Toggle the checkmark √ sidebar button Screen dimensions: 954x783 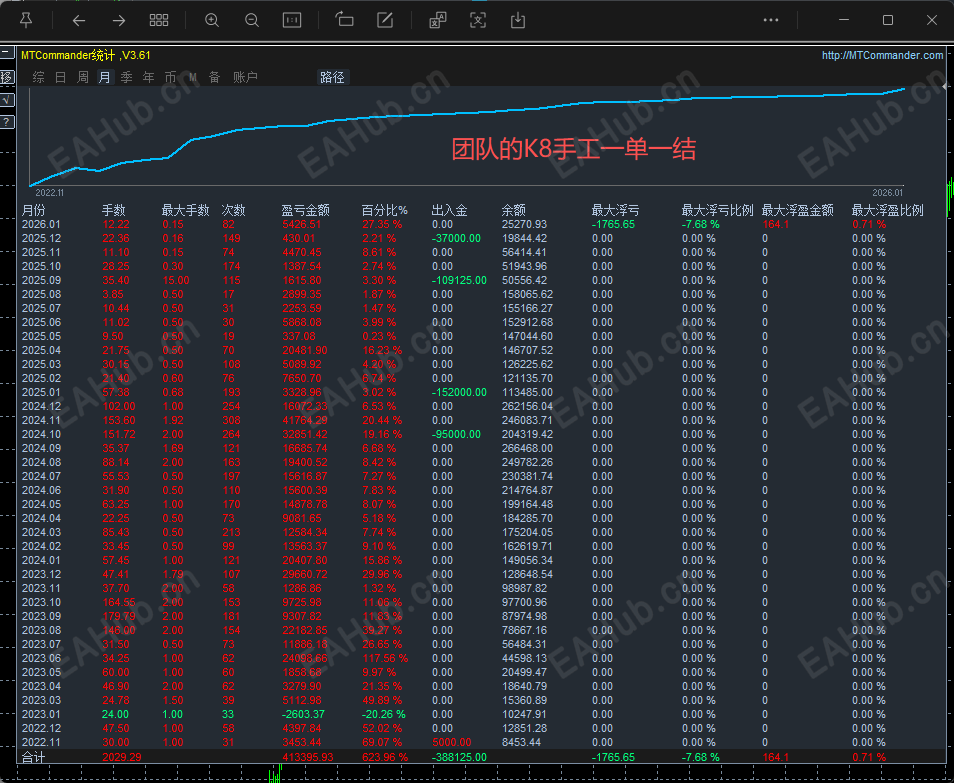tap(7, 99)
